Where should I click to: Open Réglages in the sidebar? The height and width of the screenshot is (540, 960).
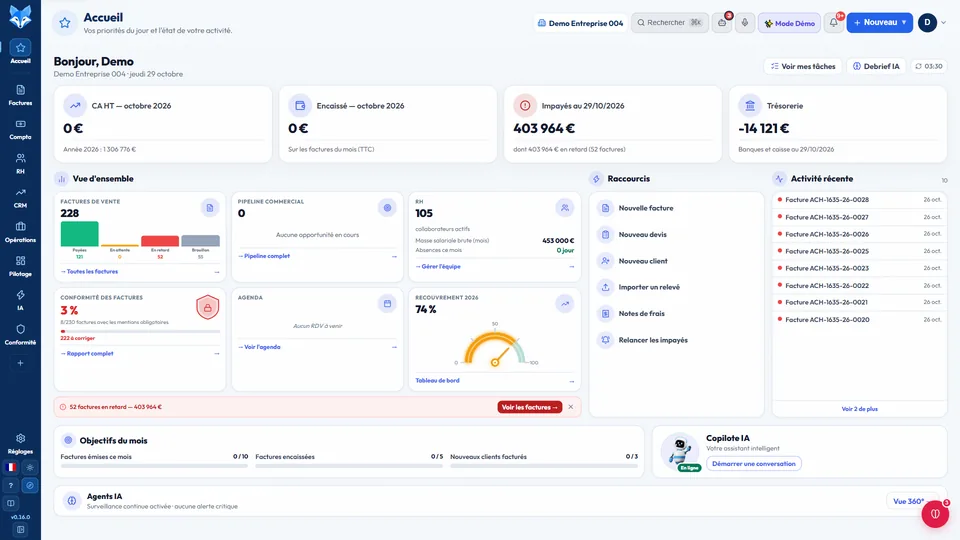[x=20, y=444]
